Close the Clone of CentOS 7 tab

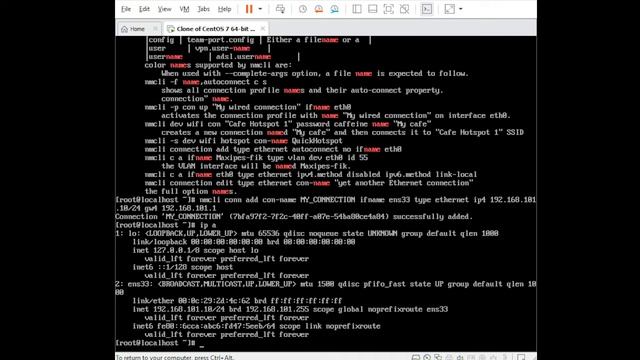coord(263,29)
